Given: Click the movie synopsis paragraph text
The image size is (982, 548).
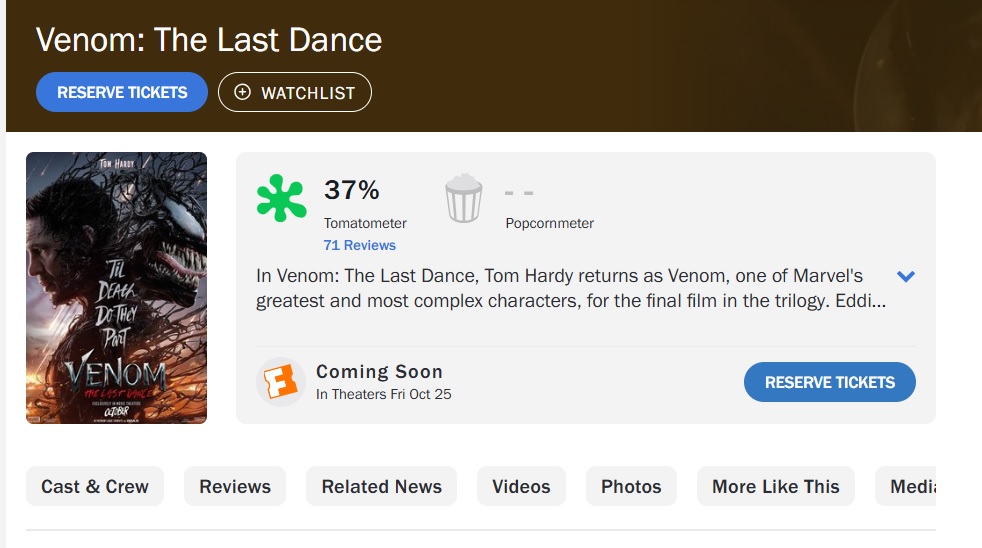Looking at the screenshot, I should point(571,288).
